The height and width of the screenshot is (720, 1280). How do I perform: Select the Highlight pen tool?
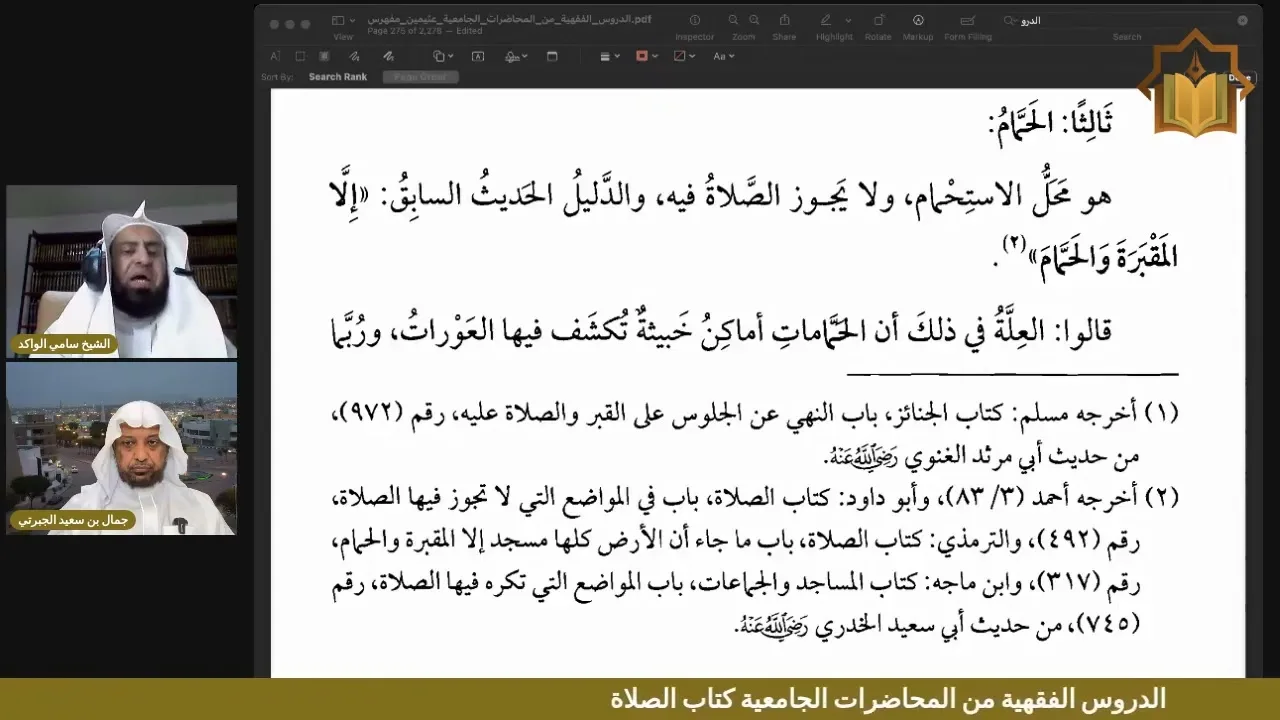(x=826, y=20)
